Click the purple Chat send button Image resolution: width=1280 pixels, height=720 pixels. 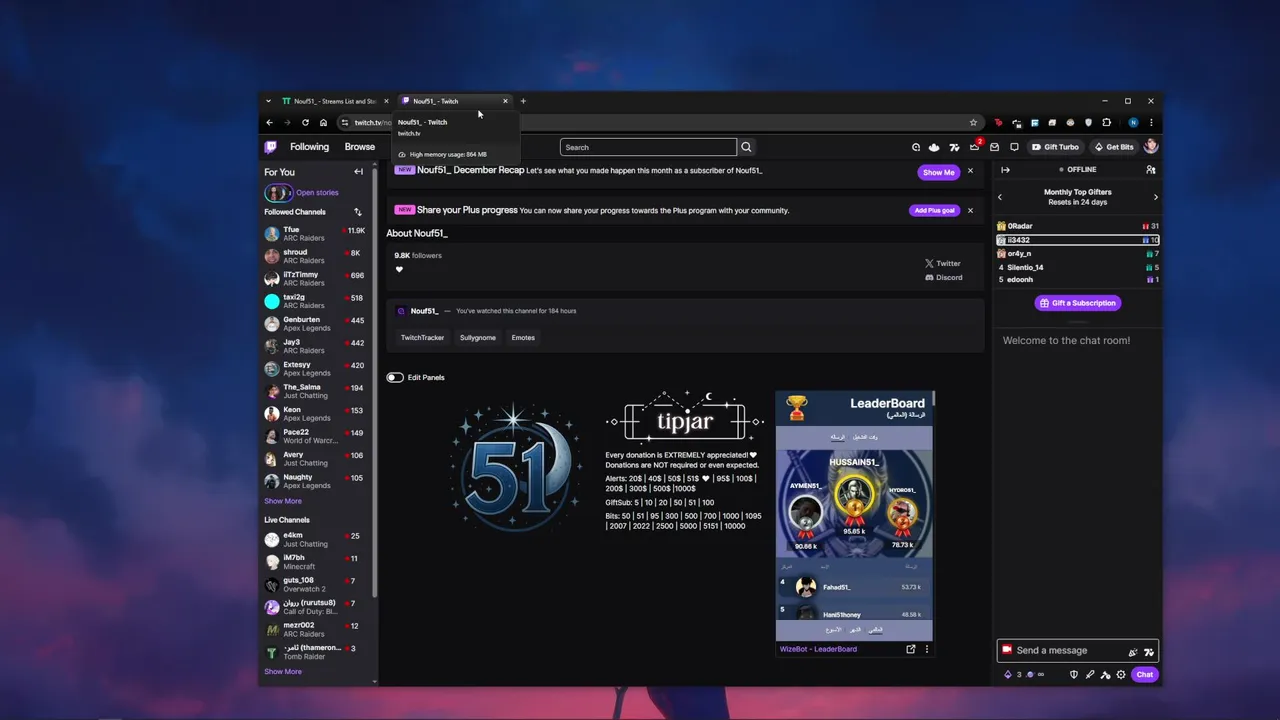(1145, 675)
